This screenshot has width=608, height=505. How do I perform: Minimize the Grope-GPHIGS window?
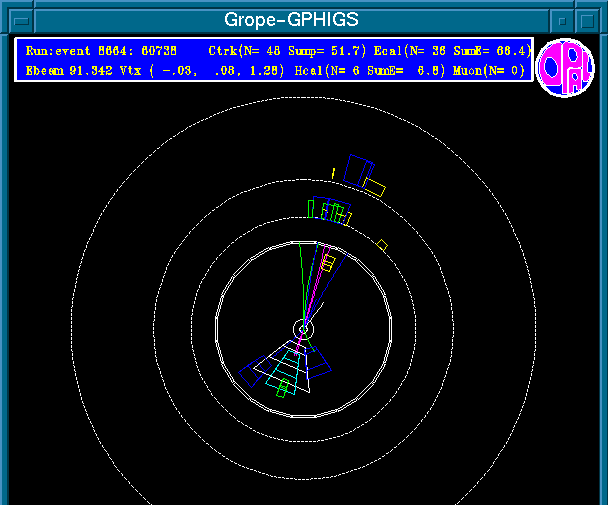click(x=563, y=19)
